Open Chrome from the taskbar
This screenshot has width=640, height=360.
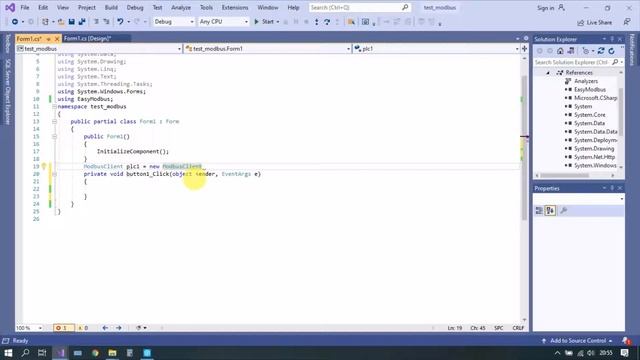95,353
